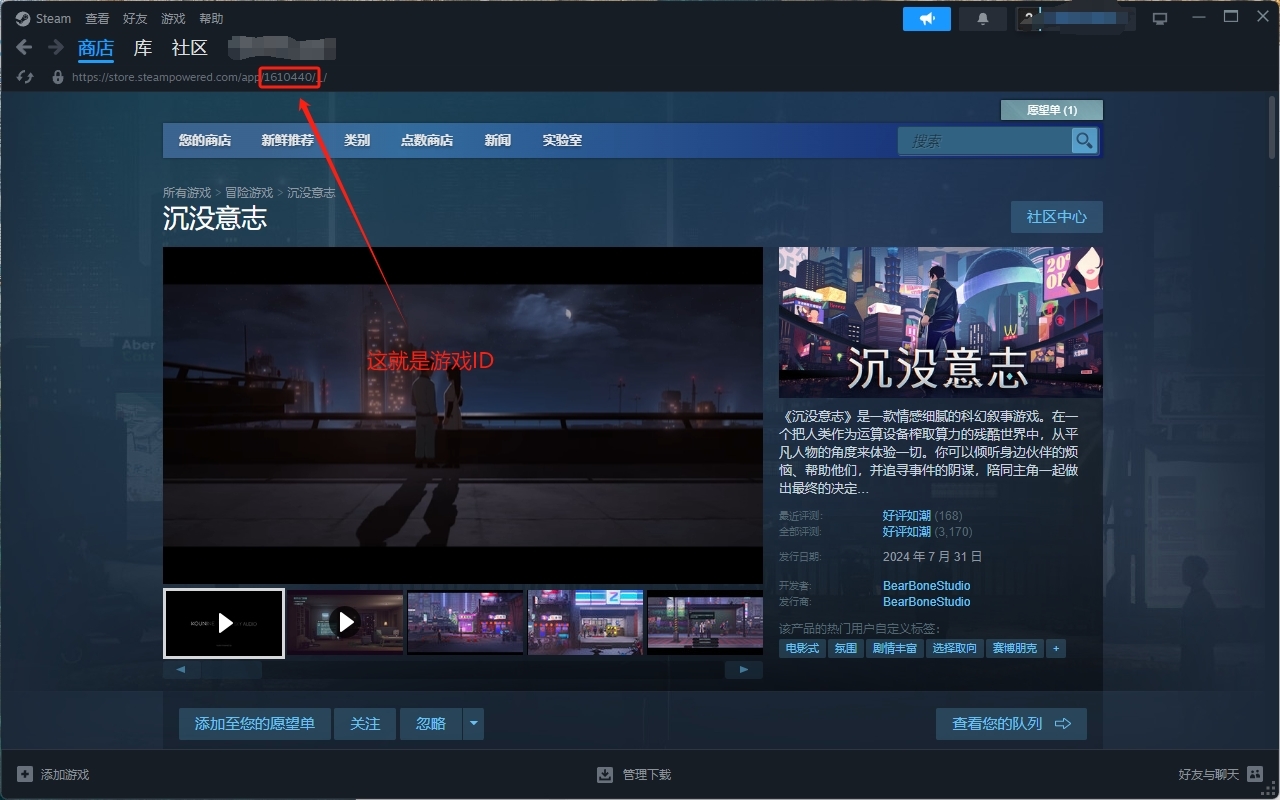This screenshot has height=800, width=1280.
Task: Select the third screenshot thumbnail
Action: (465, 622)
